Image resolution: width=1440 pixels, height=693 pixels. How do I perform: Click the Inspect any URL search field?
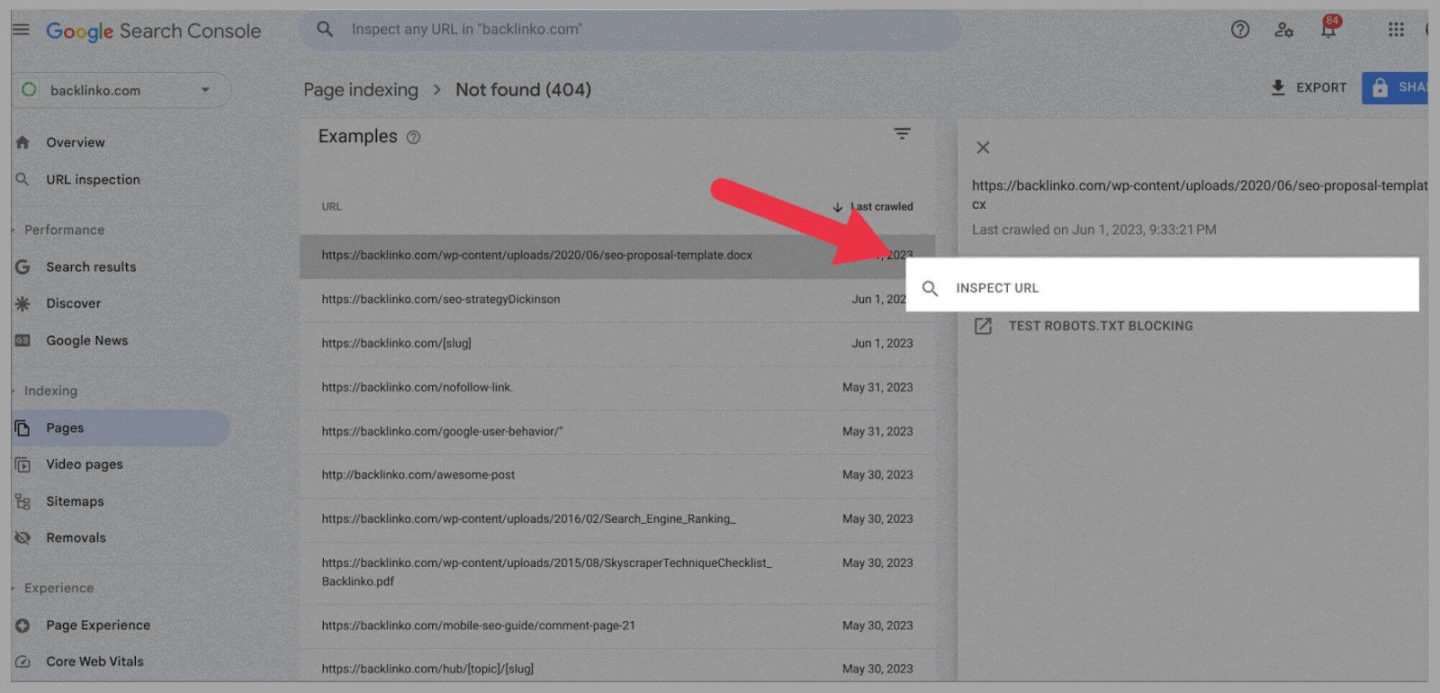click(x=630, y=29)
